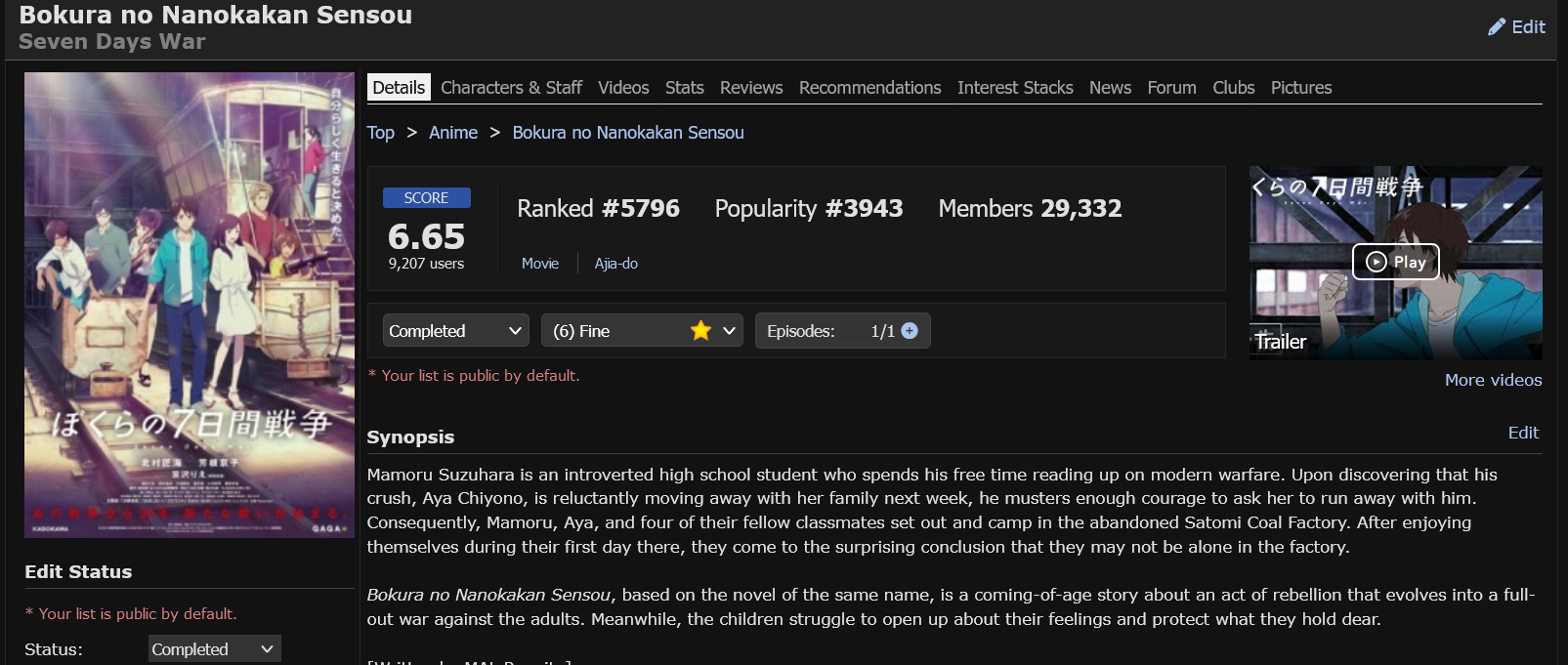Click the Anime breadcrumb link
This screenshot has width=1568, height=665.
[x=453, y=133]
